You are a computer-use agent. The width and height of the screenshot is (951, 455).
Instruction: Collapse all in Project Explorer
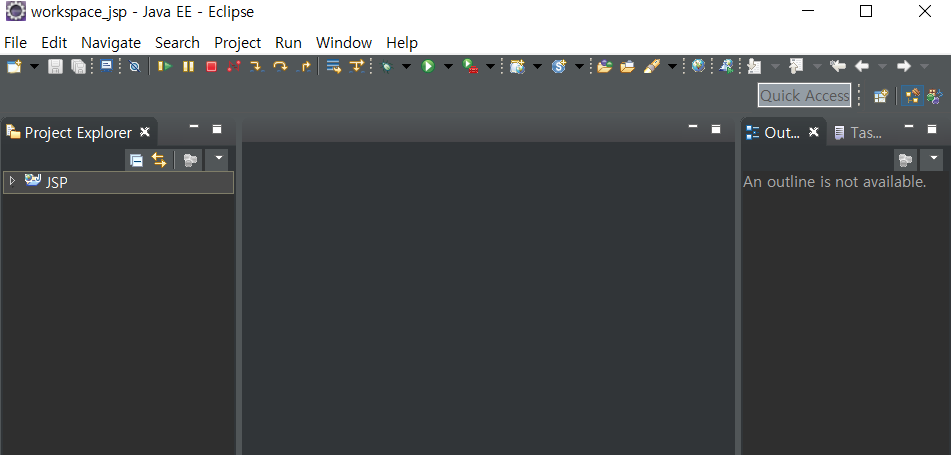pos(136,160)
